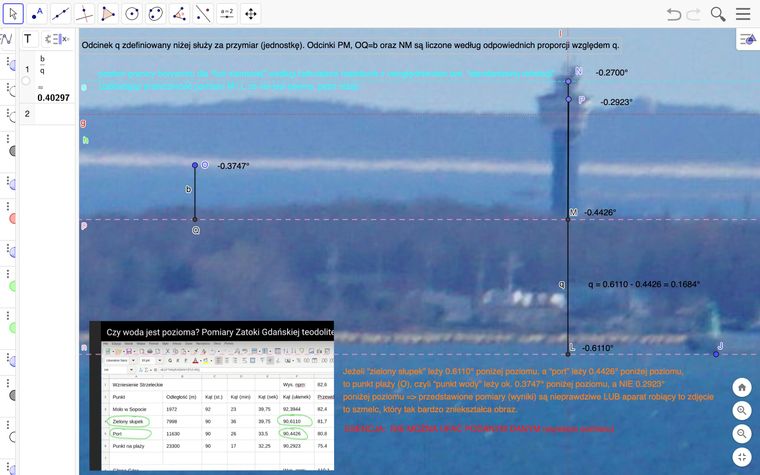Select the Point tool
This screenshot has width=760, height=475.
coord(37,14)
